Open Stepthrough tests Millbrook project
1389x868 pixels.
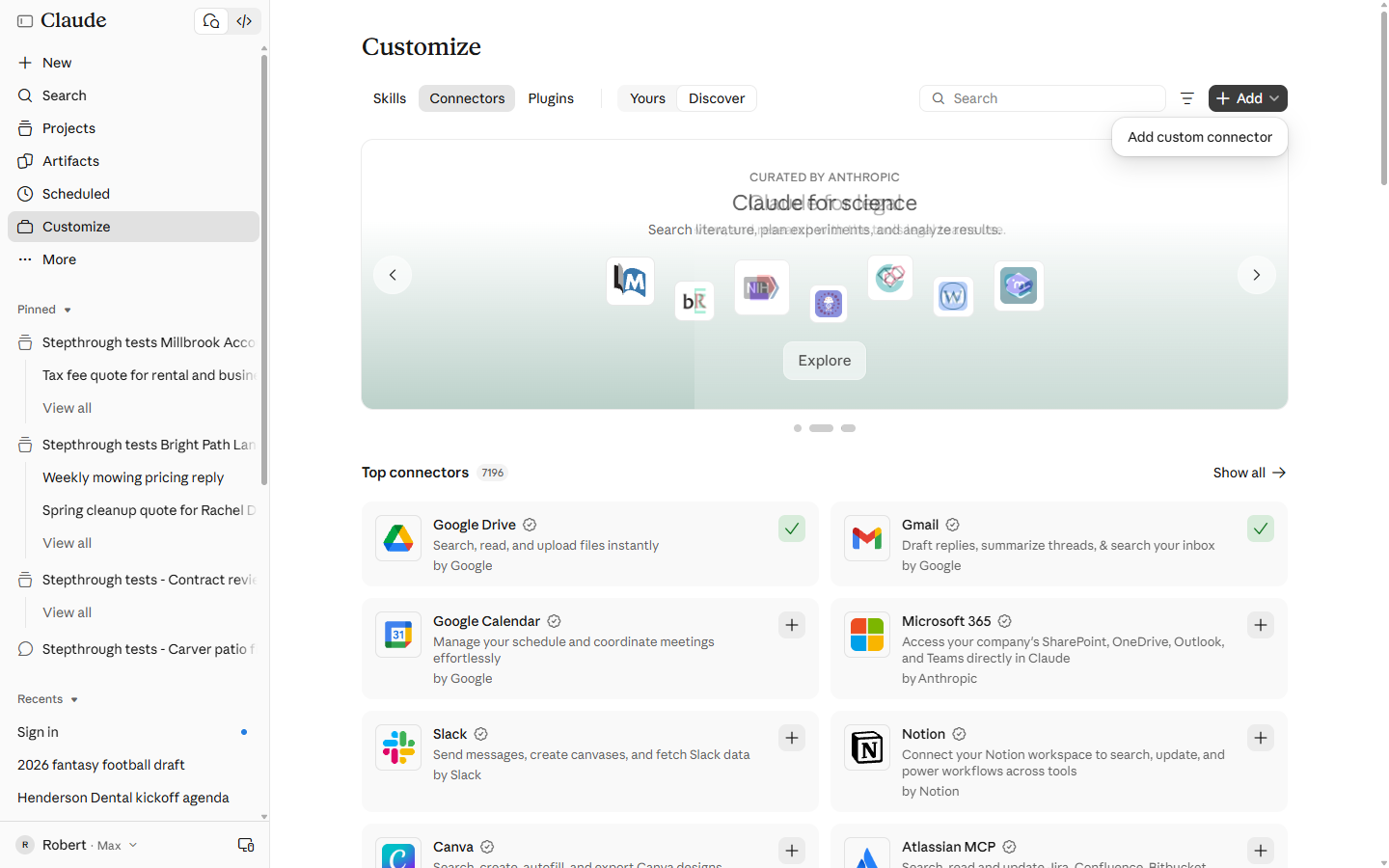click(133, 342)
